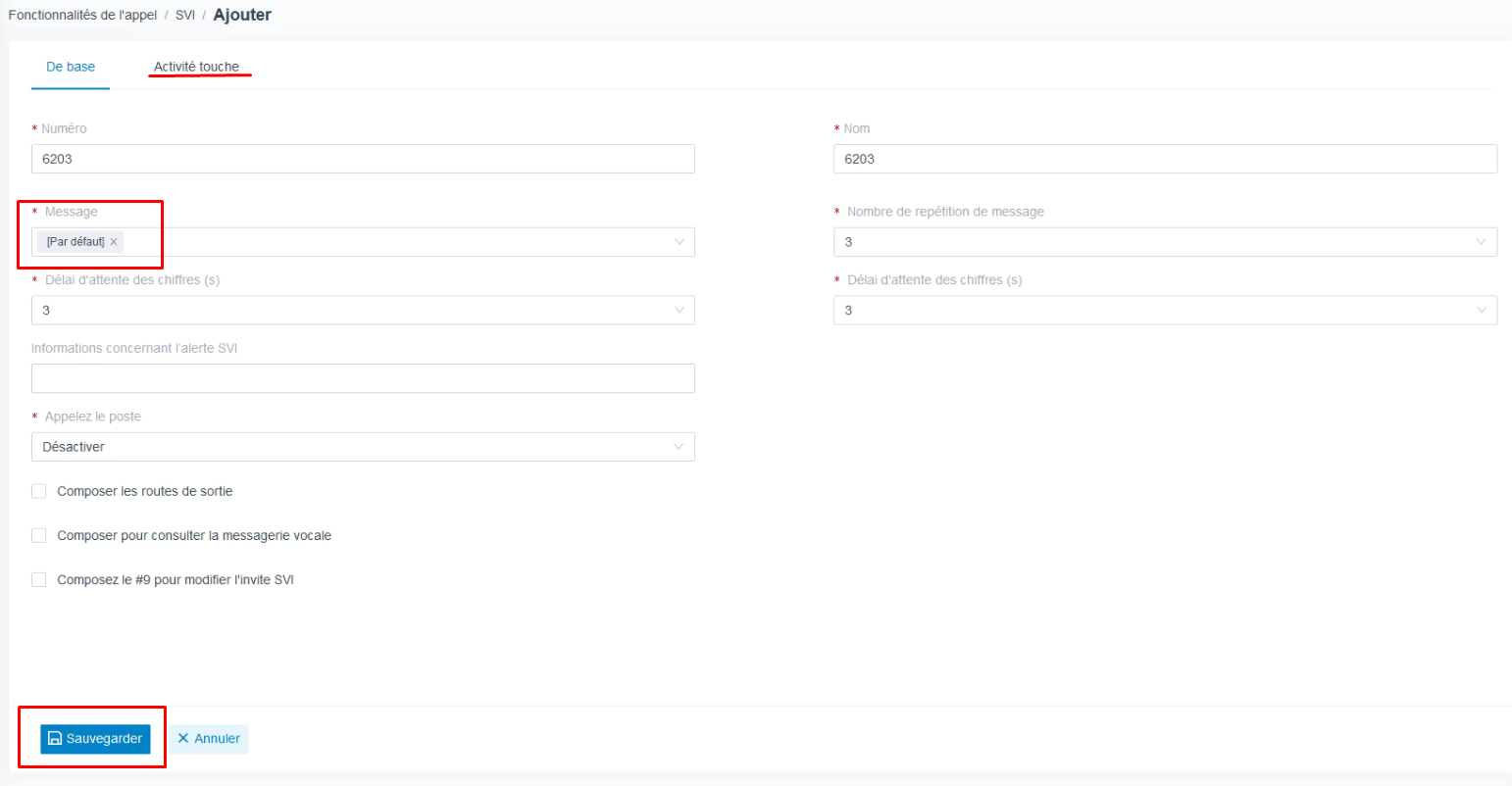Remove the [Par défaut] message tag
Viewport: 1512px width, 786px height.
click(114, 242)
